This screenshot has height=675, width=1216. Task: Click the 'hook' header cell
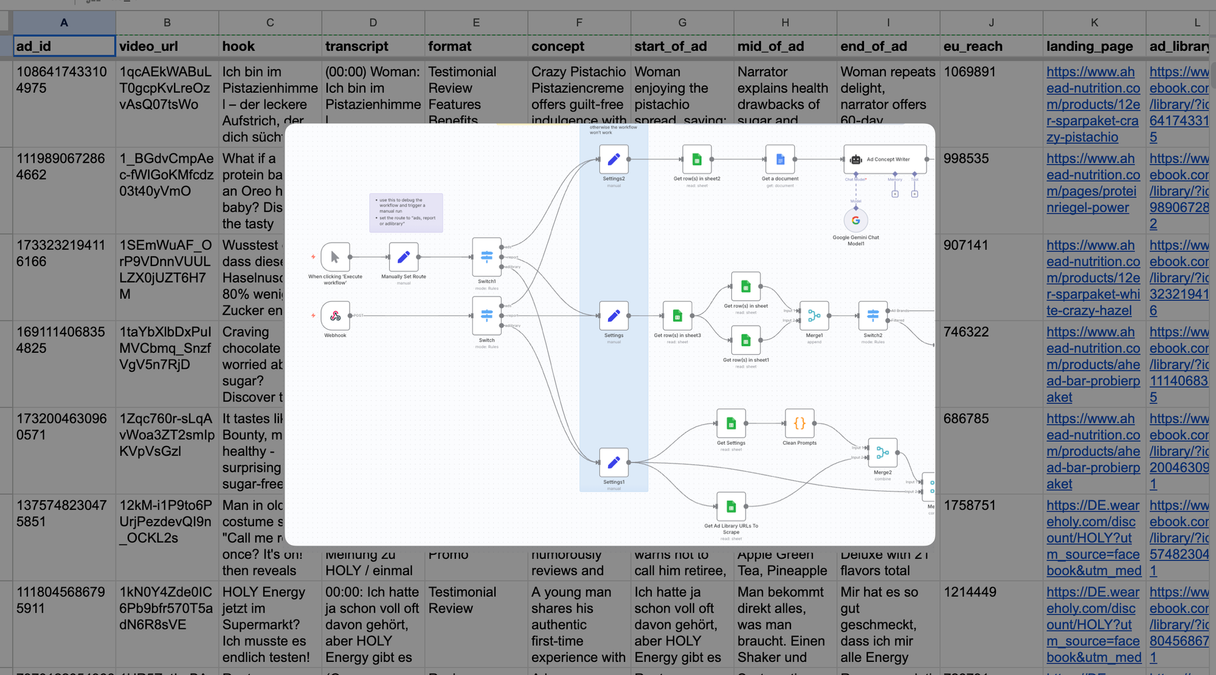click(x=270, y=46)
